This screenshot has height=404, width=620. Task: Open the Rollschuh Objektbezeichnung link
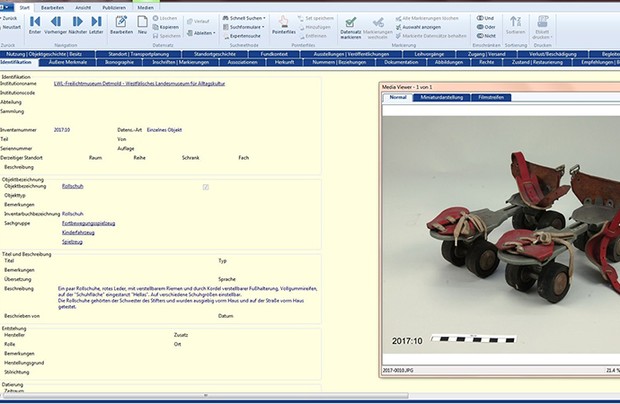pos(73,186)
